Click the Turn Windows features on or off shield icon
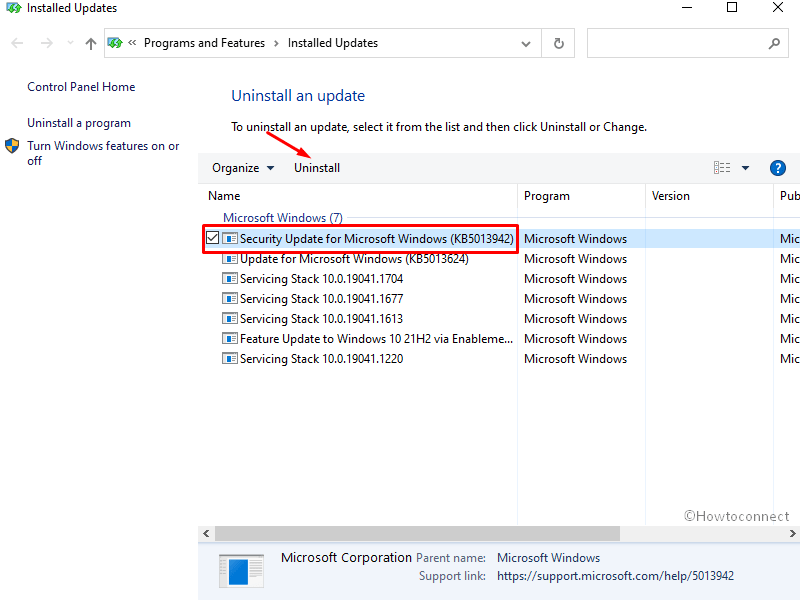 (12, 145)
